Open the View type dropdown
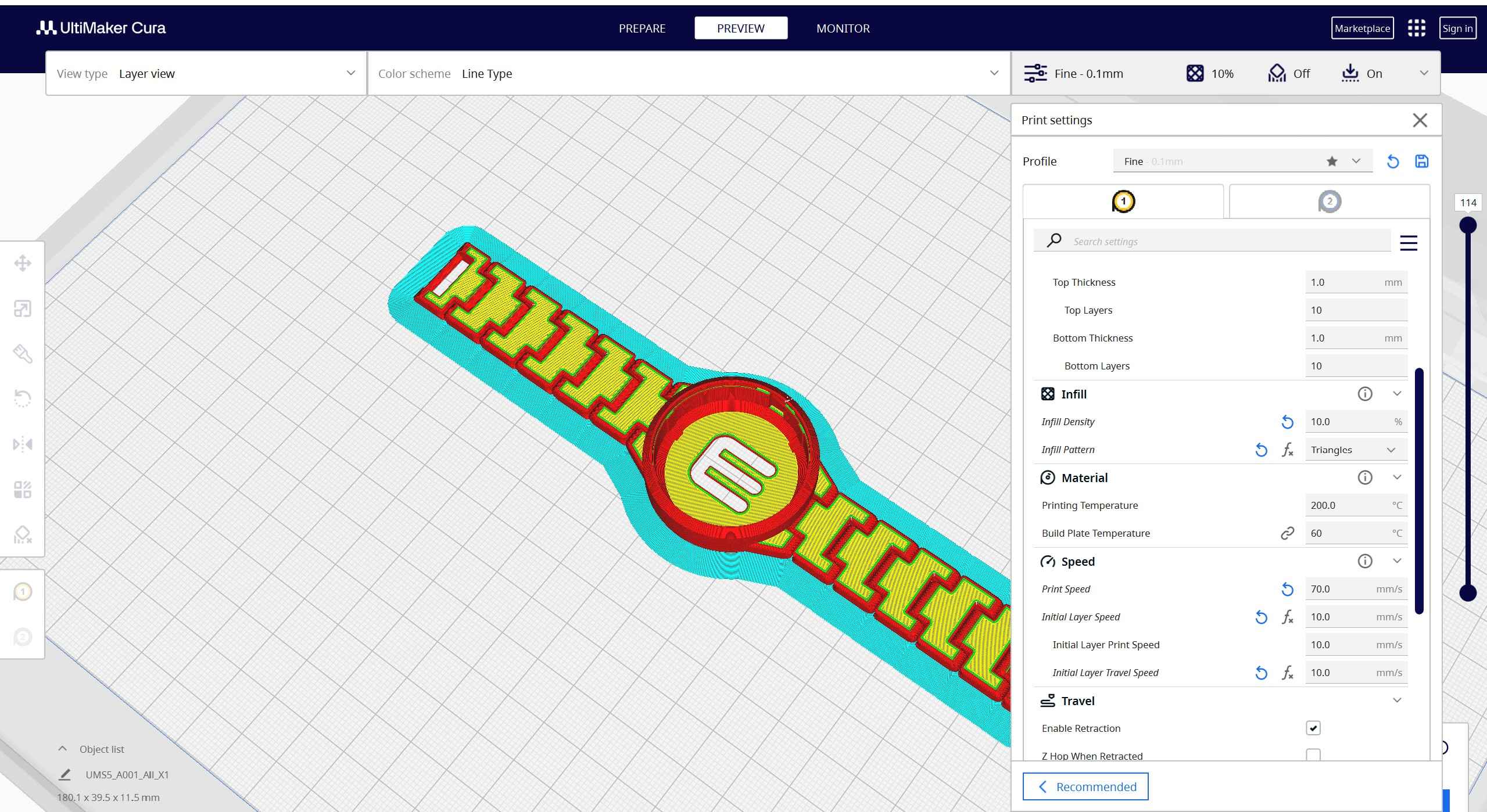Image resolution: width=1487 pixels, height=812 pixels. (206, 73)
